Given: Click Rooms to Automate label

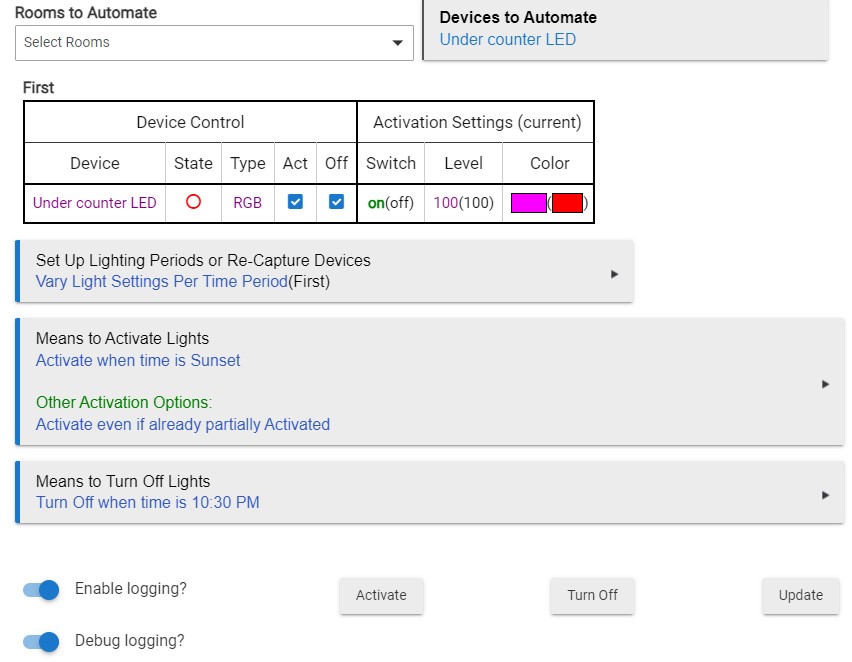Looking at the screenshot, I should pos(86,13).
